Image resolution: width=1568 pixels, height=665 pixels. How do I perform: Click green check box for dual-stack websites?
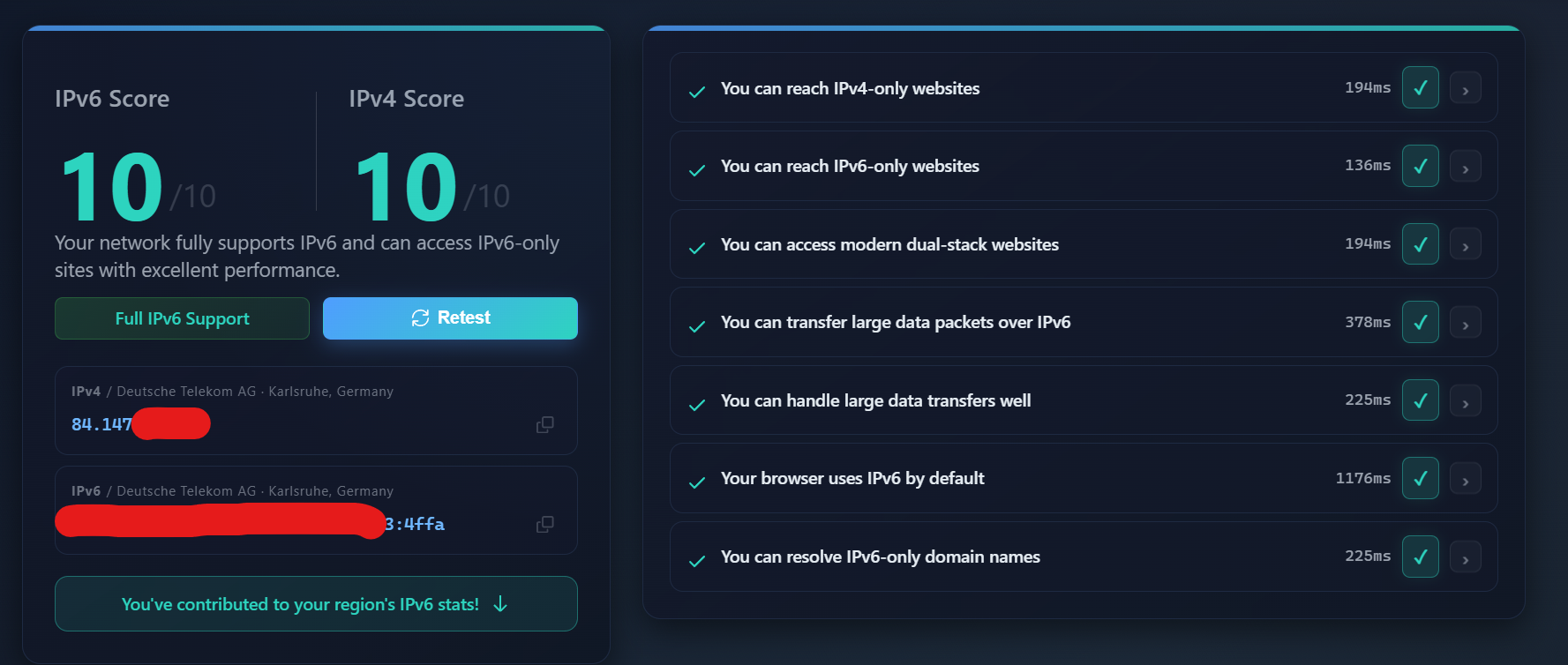pyautogui.click(x=1420, y=244)
